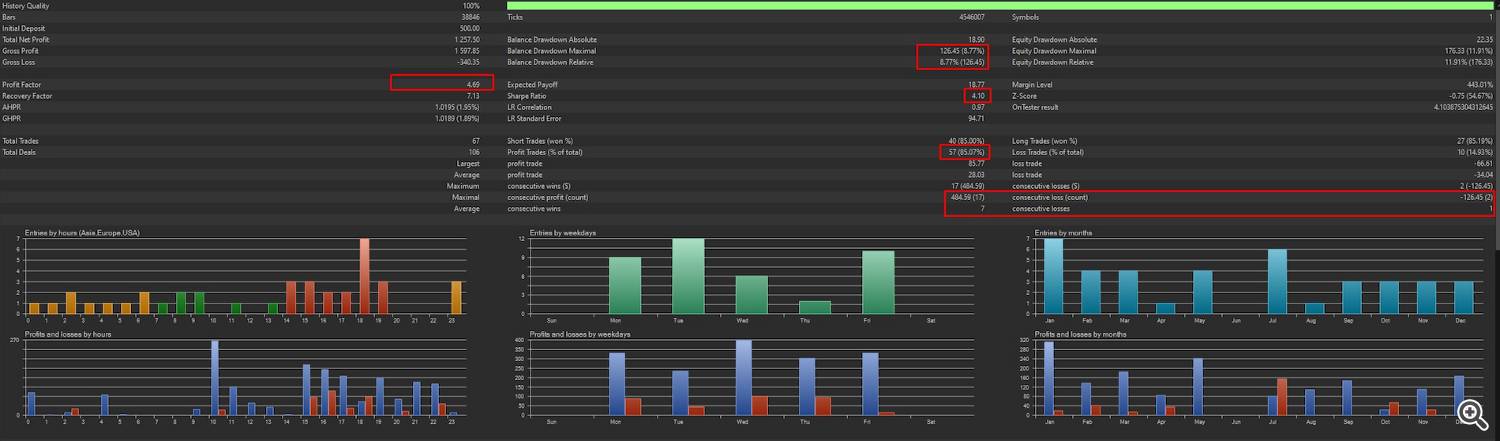This screenshot has width=1500, height=441.
Task: Click the "Entries by weekdays" chart title
Action: 563,233
